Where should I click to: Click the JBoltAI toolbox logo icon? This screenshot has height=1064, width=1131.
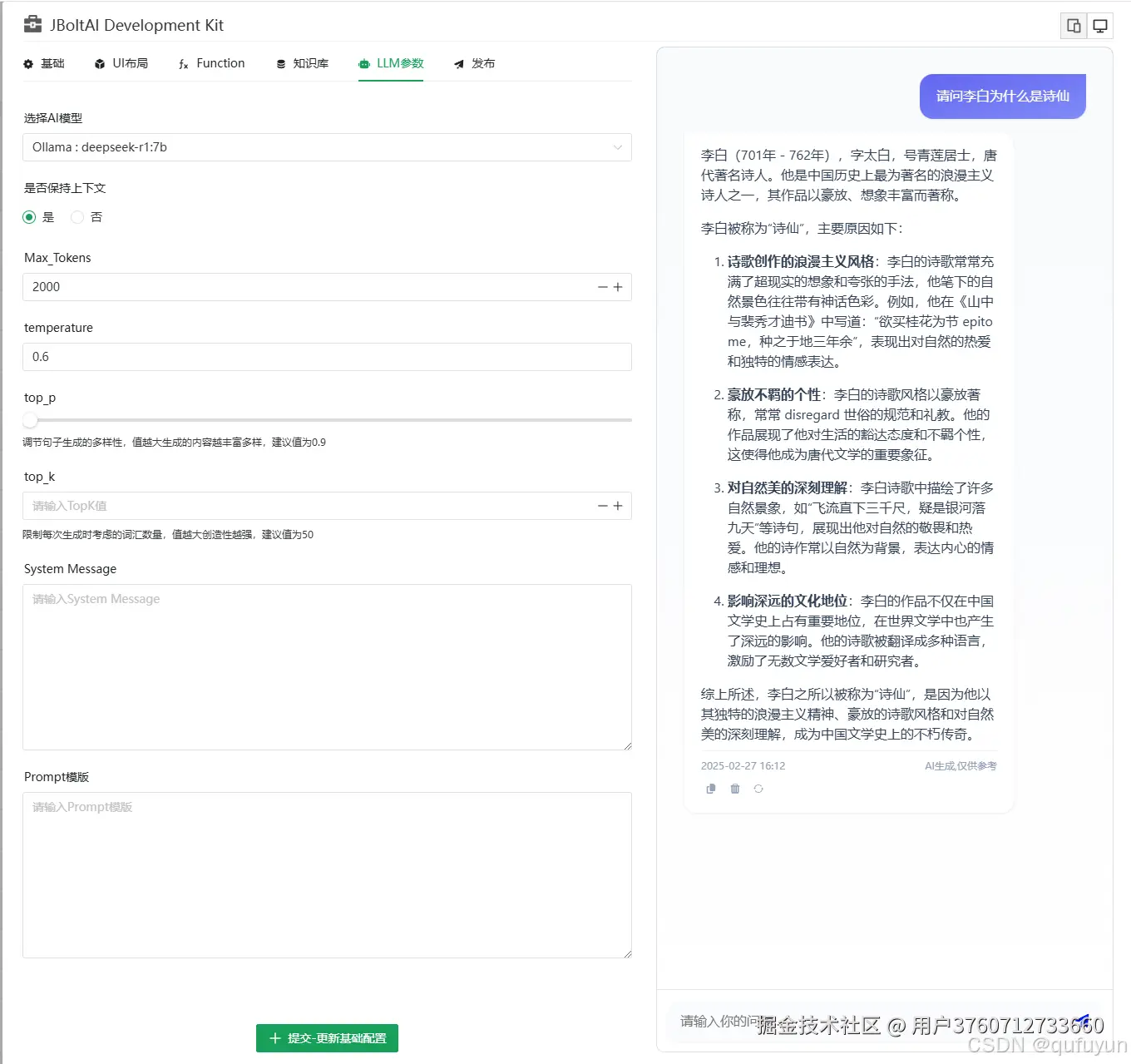32,23
